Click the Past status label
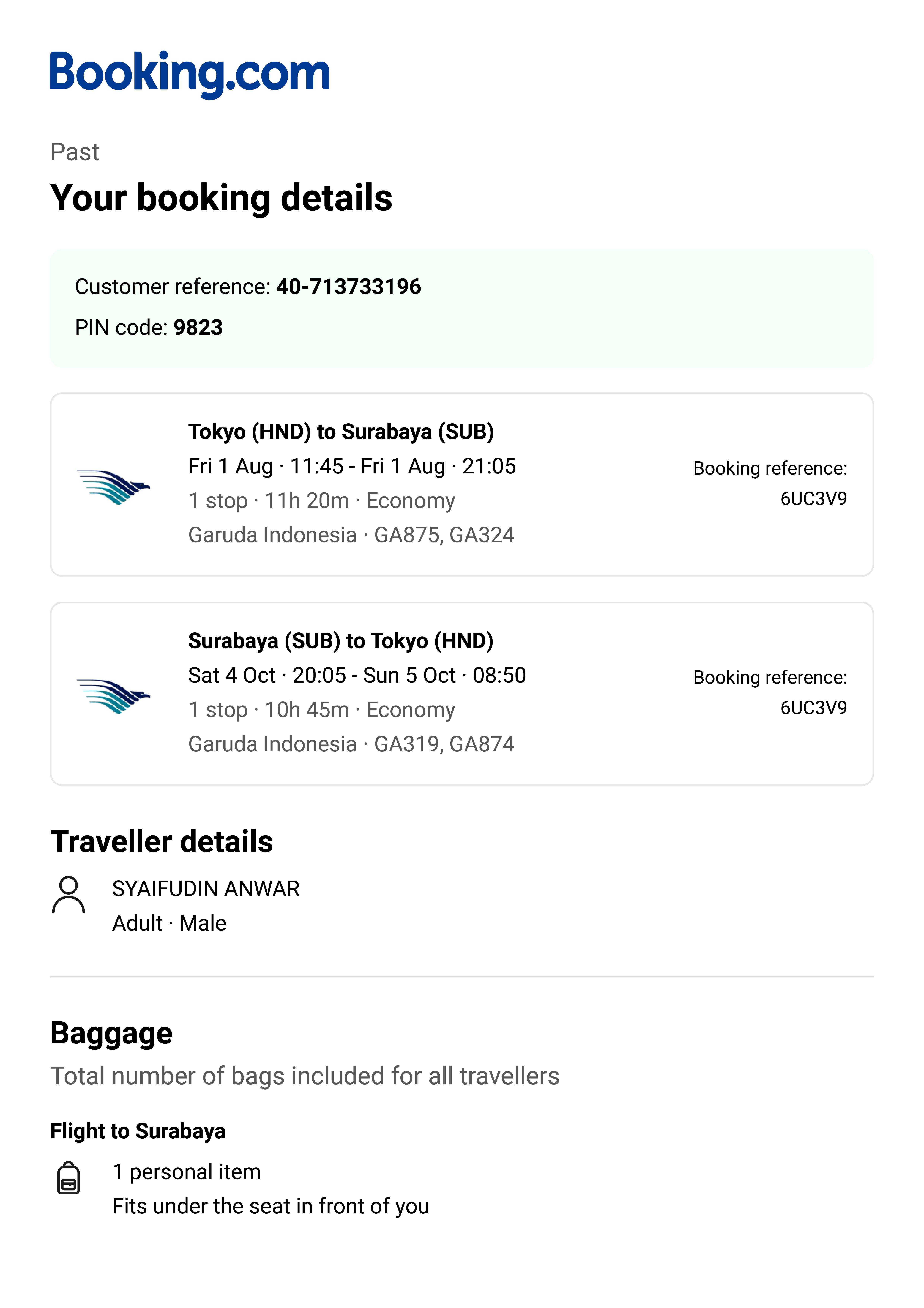 (x=75, y=152)
